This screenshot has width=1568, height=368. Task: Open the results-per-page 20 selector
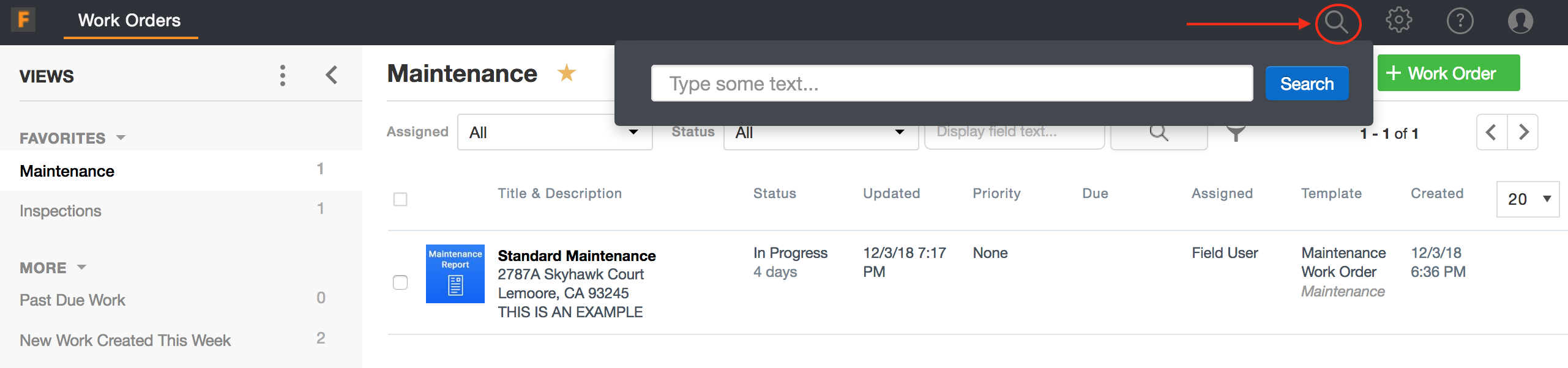(1528, 199)
